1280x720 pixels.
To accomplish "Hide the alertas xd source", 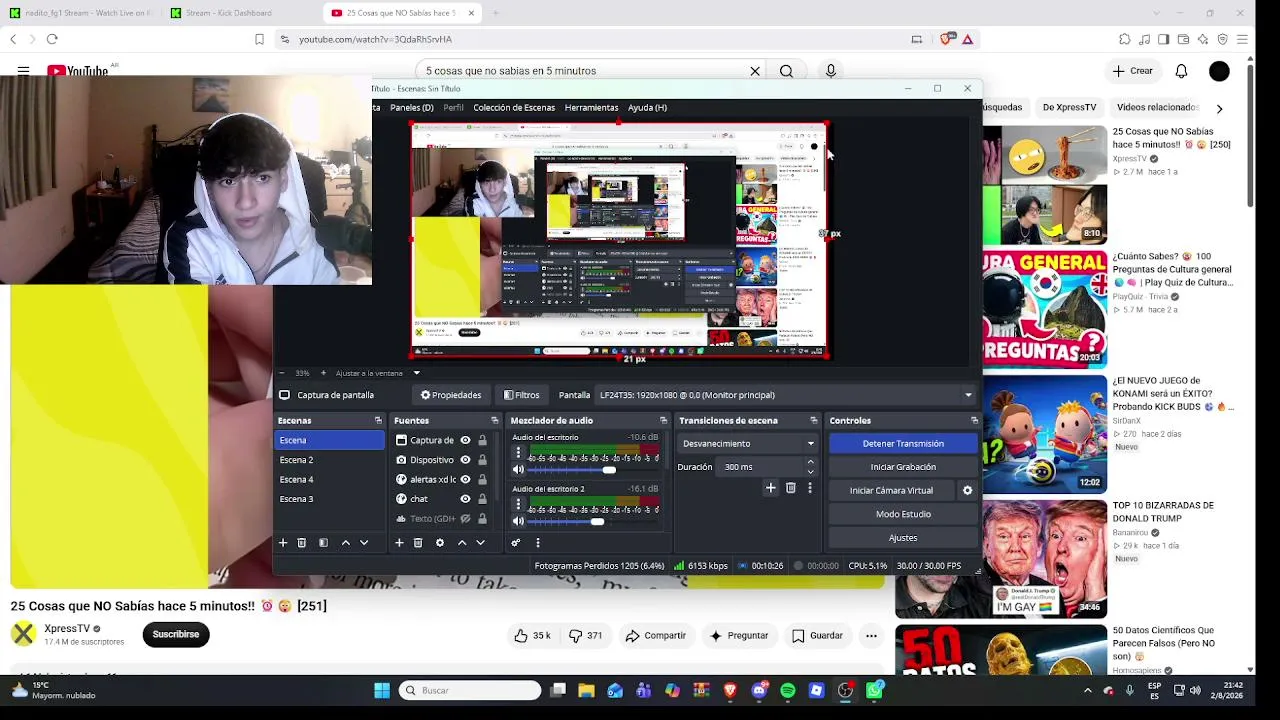I will pyautogui.click(x=465, y=479).
